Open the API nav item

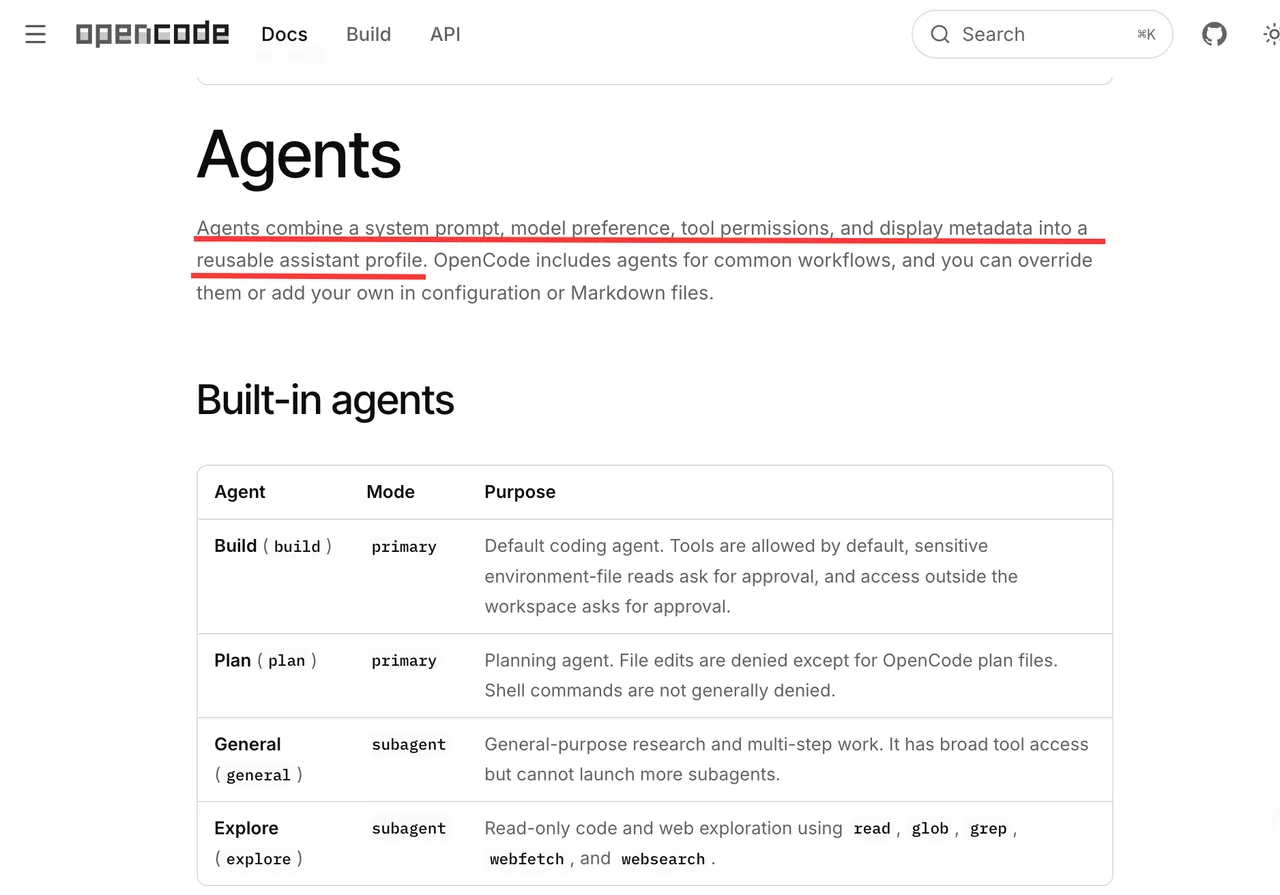445,34
